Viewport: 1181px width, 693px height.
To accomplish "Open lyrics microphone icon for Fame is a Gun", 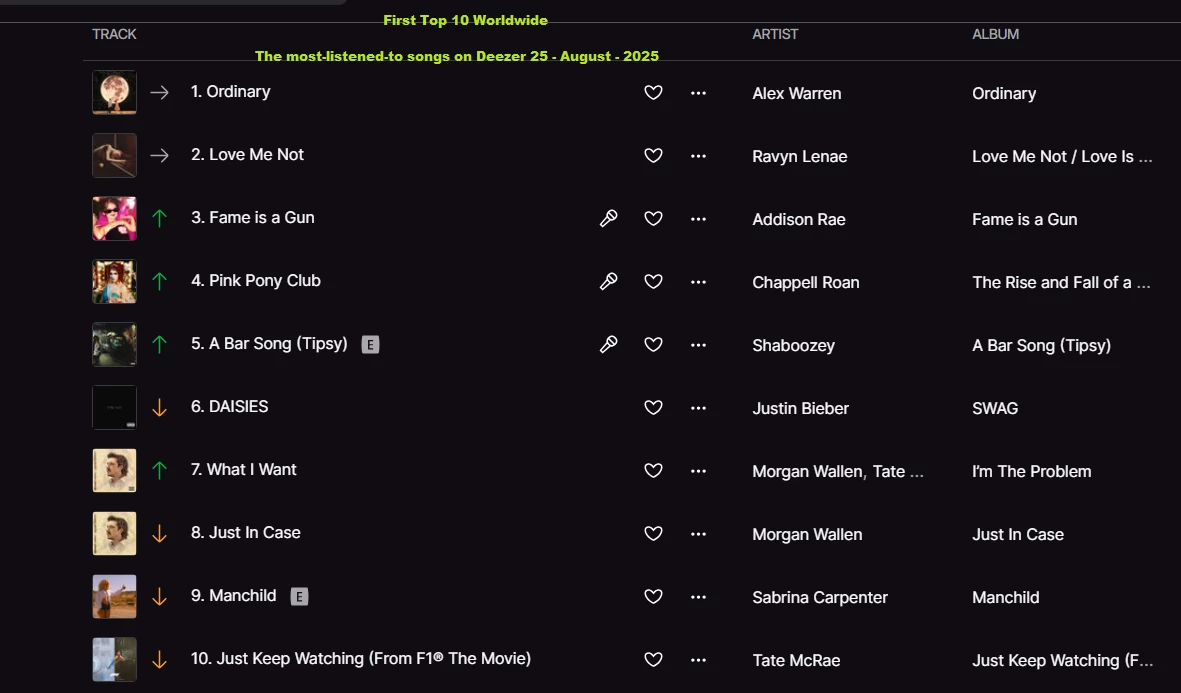I will (608, 218).
